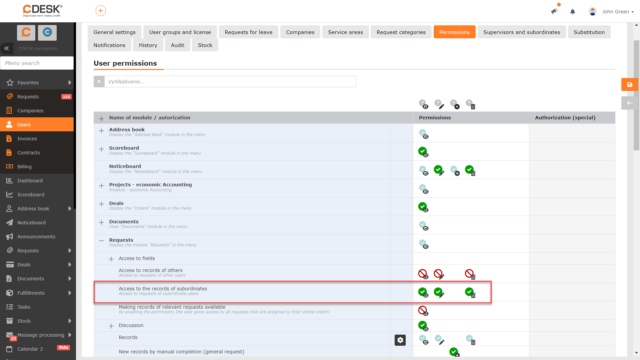Click the orange save floppy button
This screenshot has width=640, height=360.
point(629,85)
